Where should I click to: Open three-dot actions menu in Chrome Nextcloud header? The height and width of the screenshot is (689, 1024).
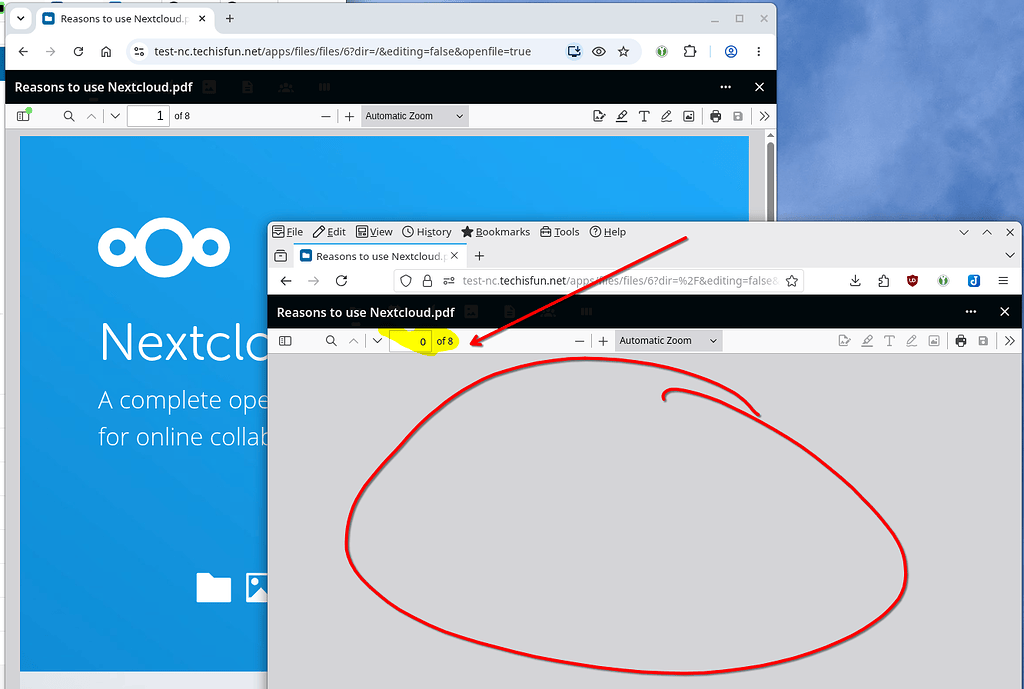point(726,87)
